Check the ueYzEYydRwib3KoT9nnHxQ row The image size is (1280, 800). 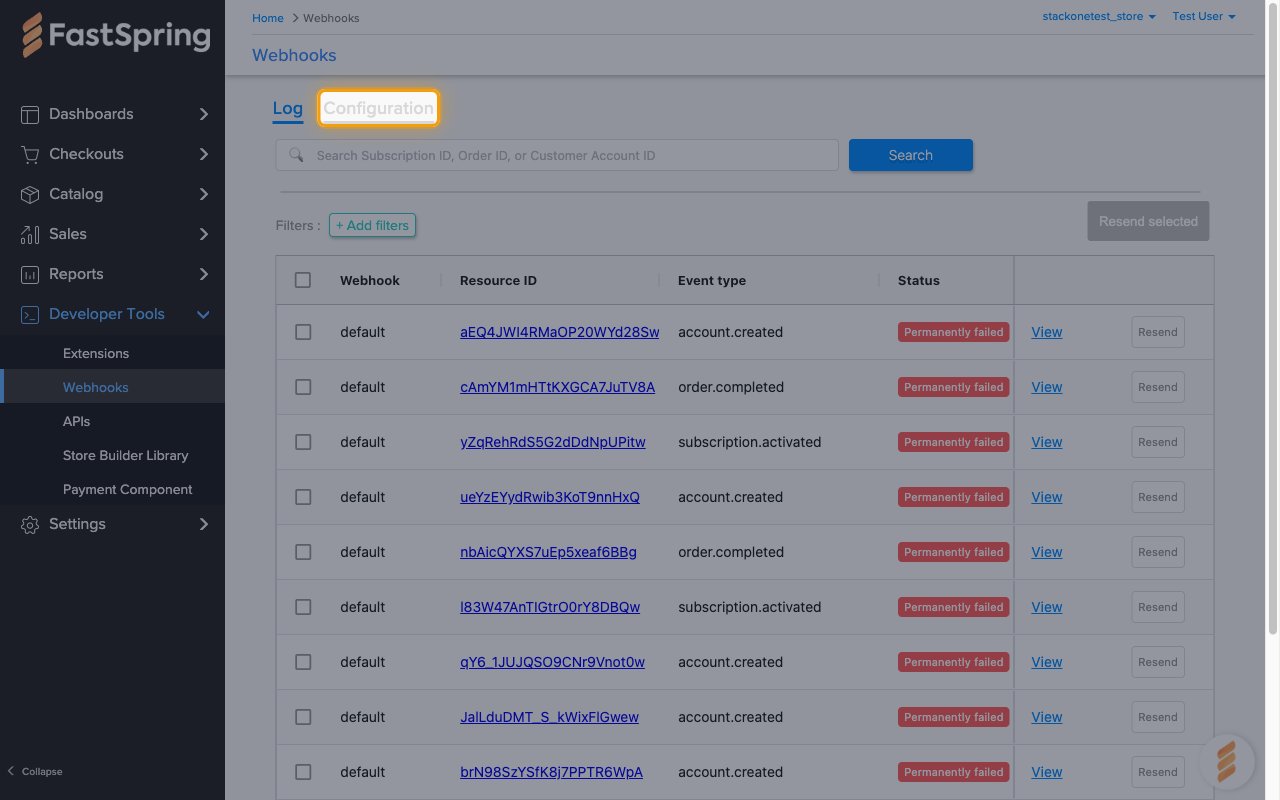pos(303,497)
